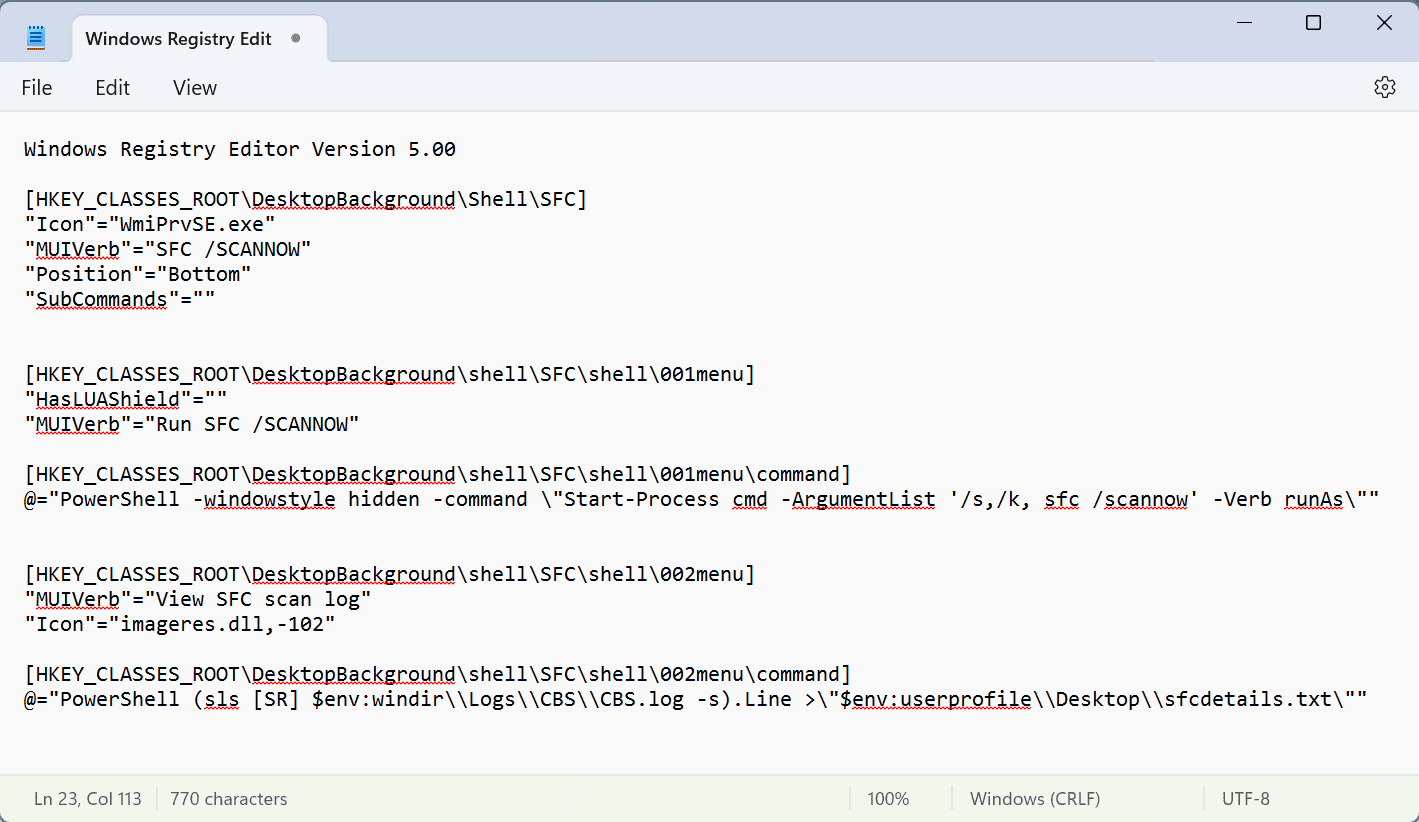Close the Notepad window

1384,23
